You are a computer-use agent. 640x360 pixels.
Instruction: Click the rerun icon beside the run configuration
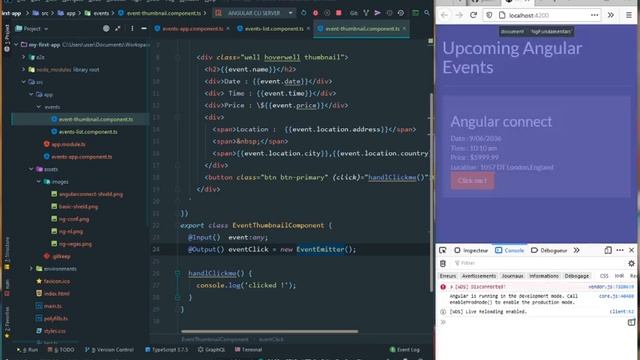(x=303, y=13)
